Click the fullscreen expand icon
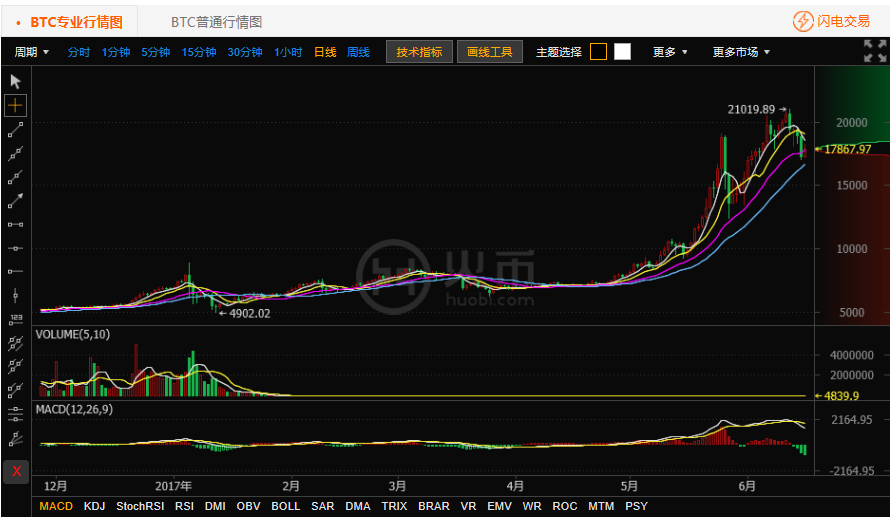The height and width of the screenshot is (518, 890). point(875,51)
